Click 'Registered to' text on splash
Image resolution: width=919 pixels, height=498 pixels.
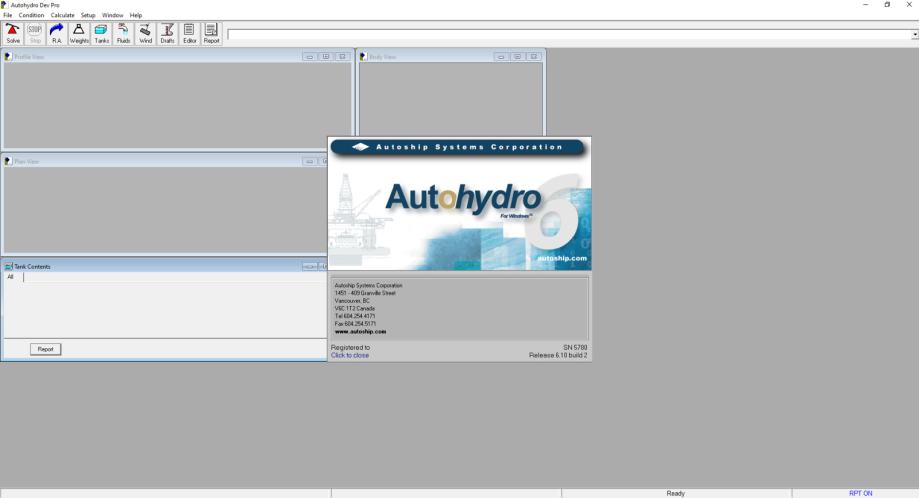coord(350,347)
